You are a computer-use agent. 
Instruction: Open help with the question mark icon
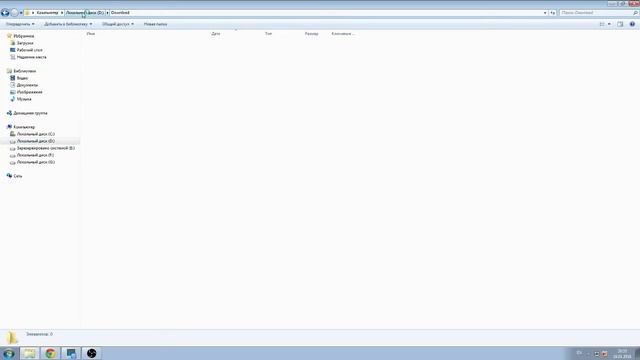point(632,24)
